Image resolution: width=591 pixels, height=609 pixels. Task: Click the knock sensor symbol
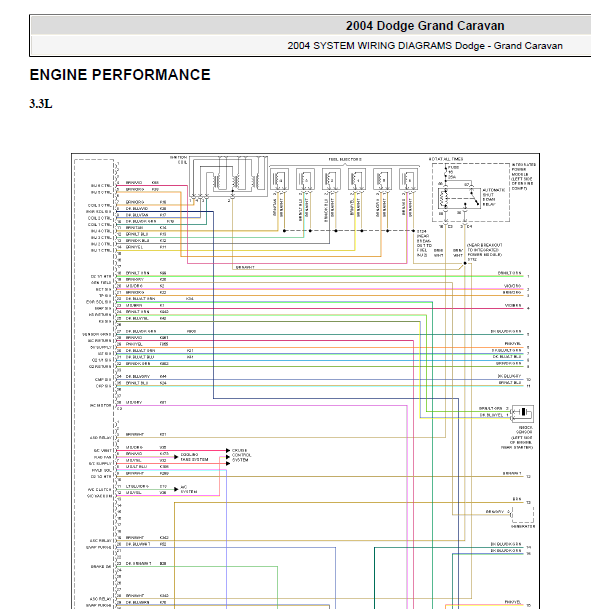[x=522, y=413]
